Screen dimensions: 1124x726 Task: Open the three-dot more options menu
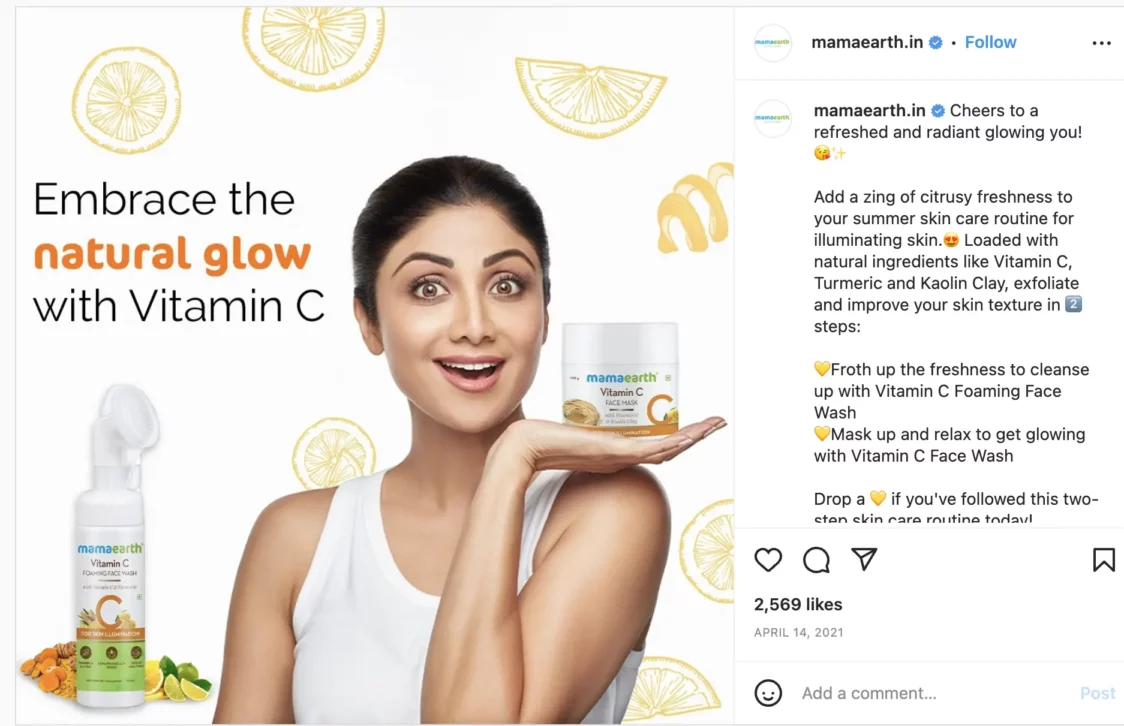[1101, 43]
